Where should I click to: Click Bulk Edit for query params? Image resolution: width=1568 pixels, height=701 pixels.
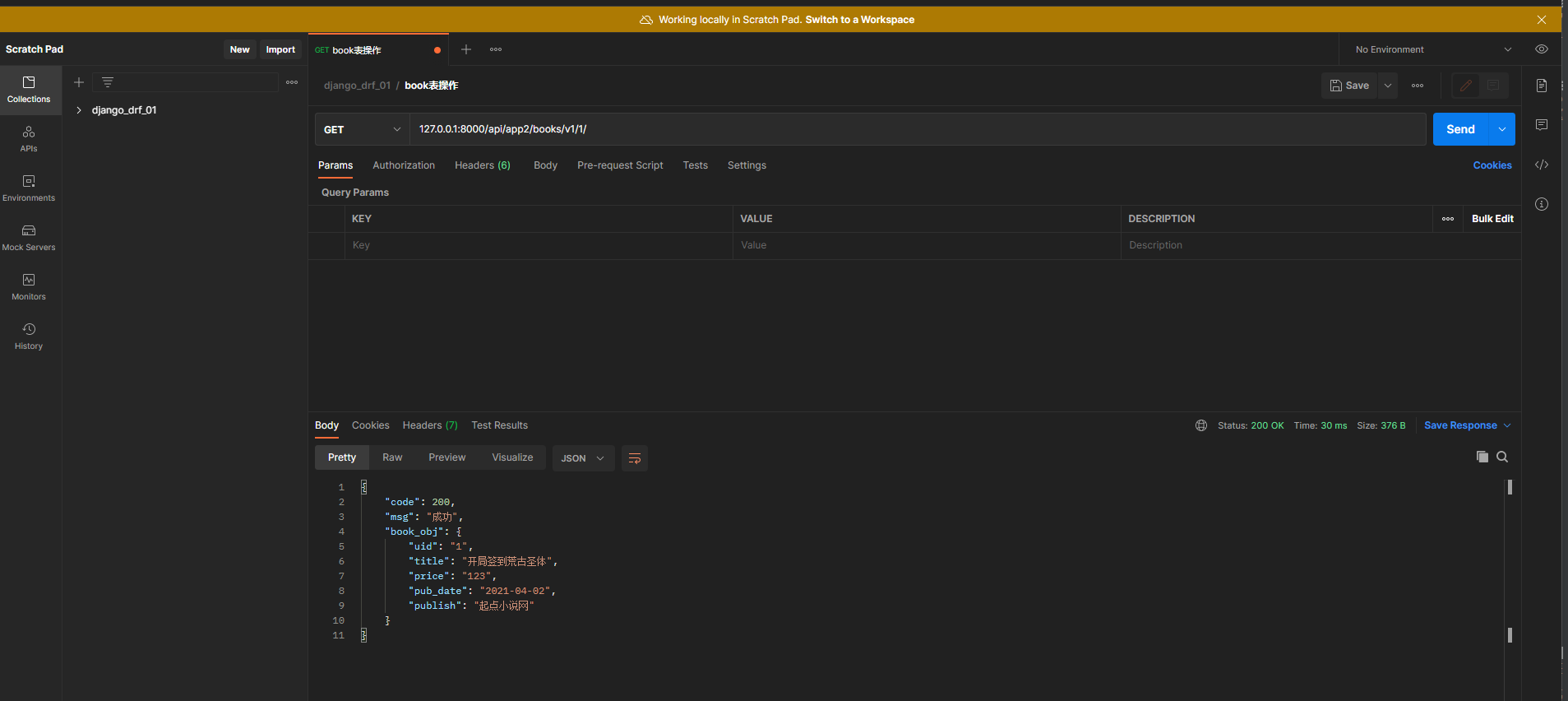tap(1492, 219)
